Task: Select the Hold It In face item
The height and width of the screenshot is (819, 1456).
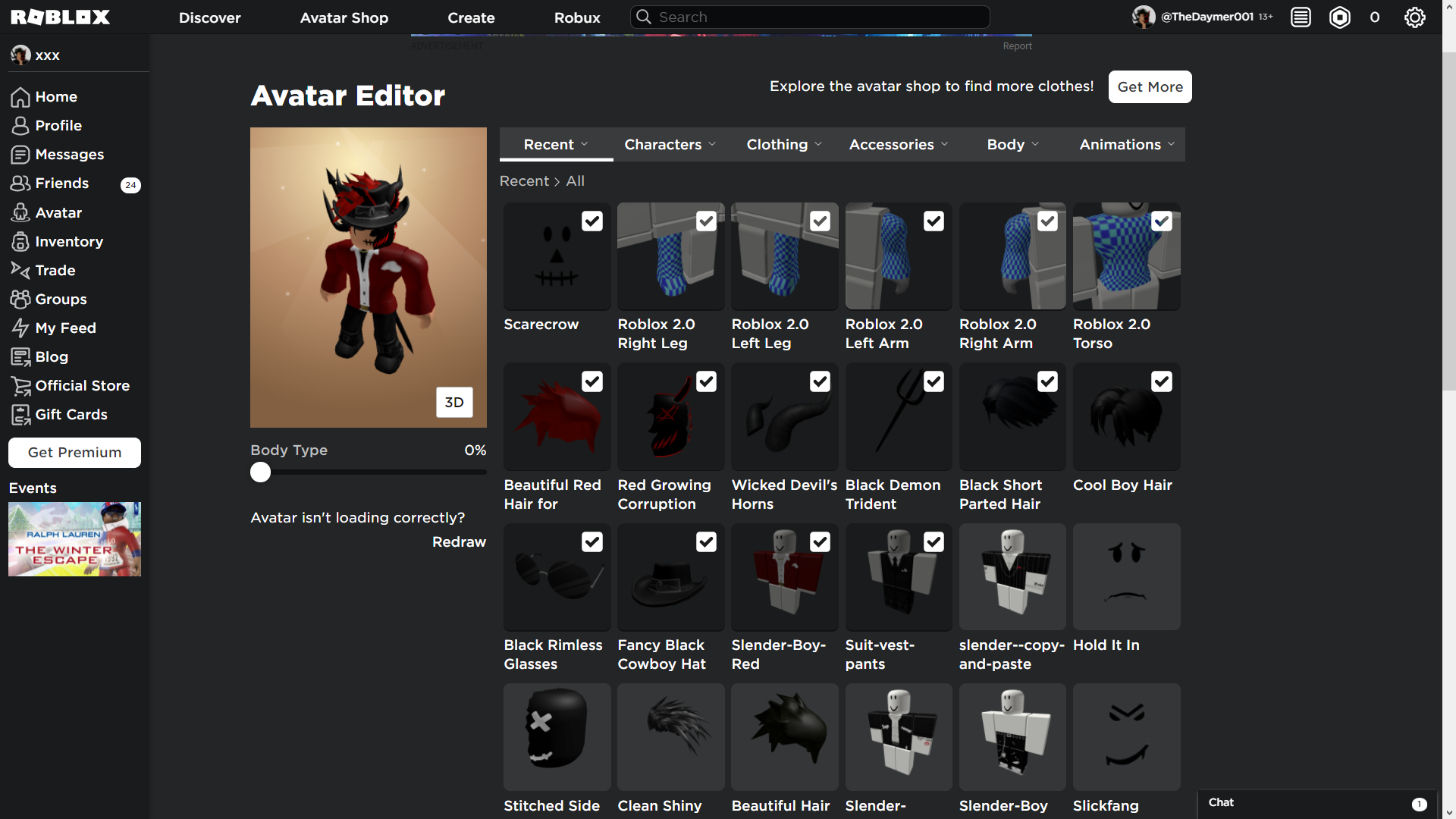Action: [1127, 577]
